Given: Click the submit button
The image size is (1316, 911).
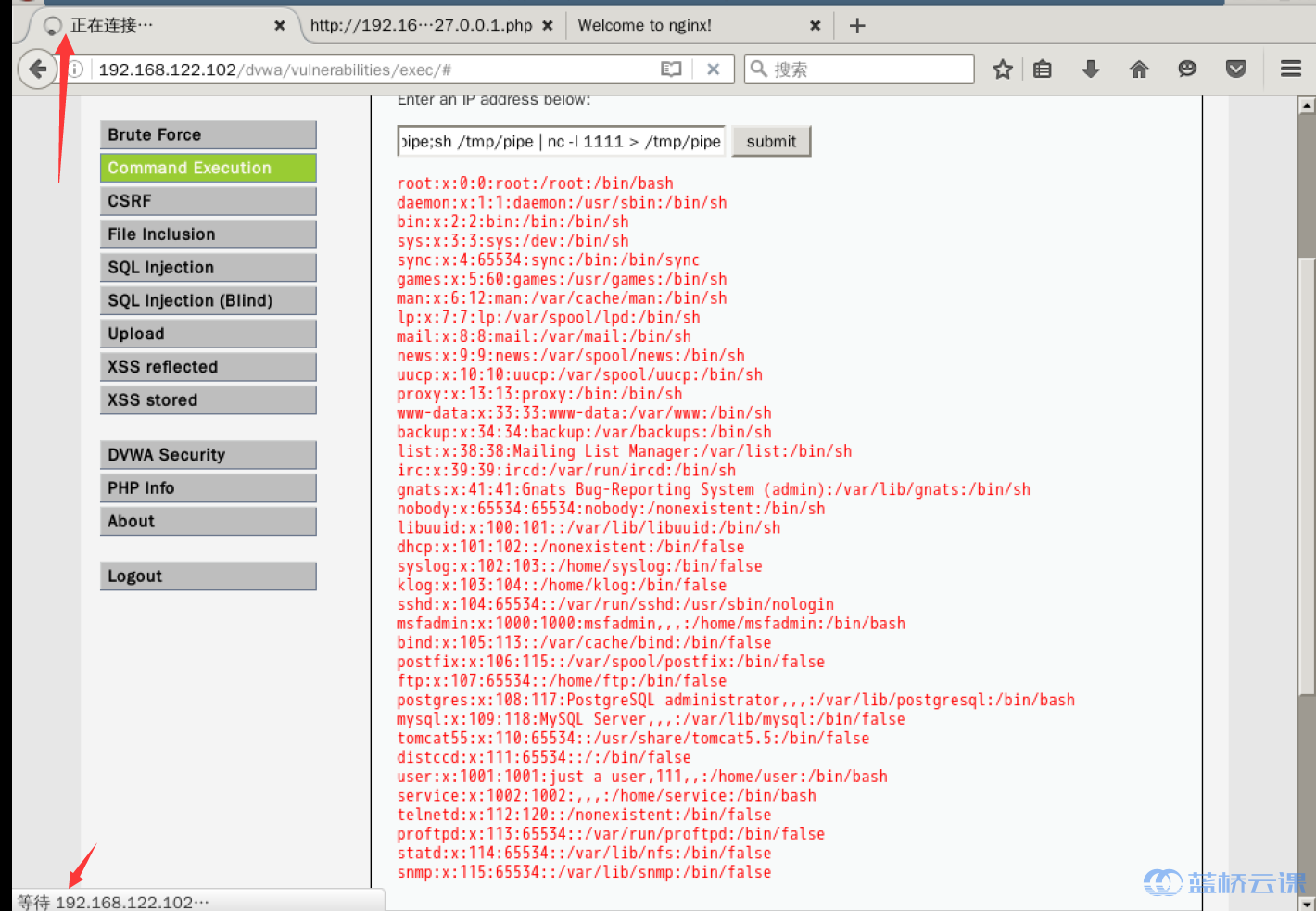Looking at the screenshot, I should click(771, 142).
